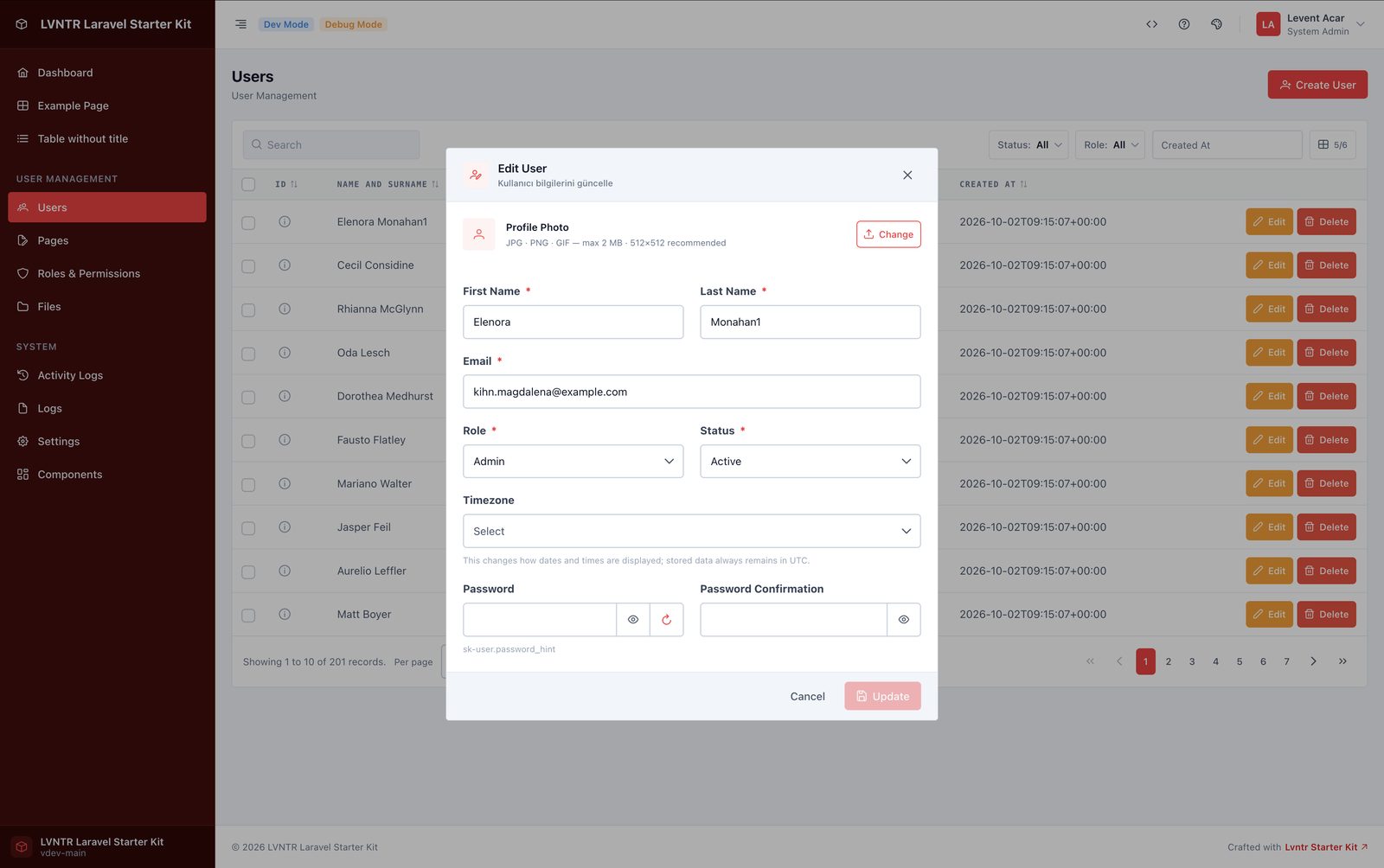Open the Timezone Select dropdown
The height and width of the screenshot is (868, 1384).
[691, 532]
